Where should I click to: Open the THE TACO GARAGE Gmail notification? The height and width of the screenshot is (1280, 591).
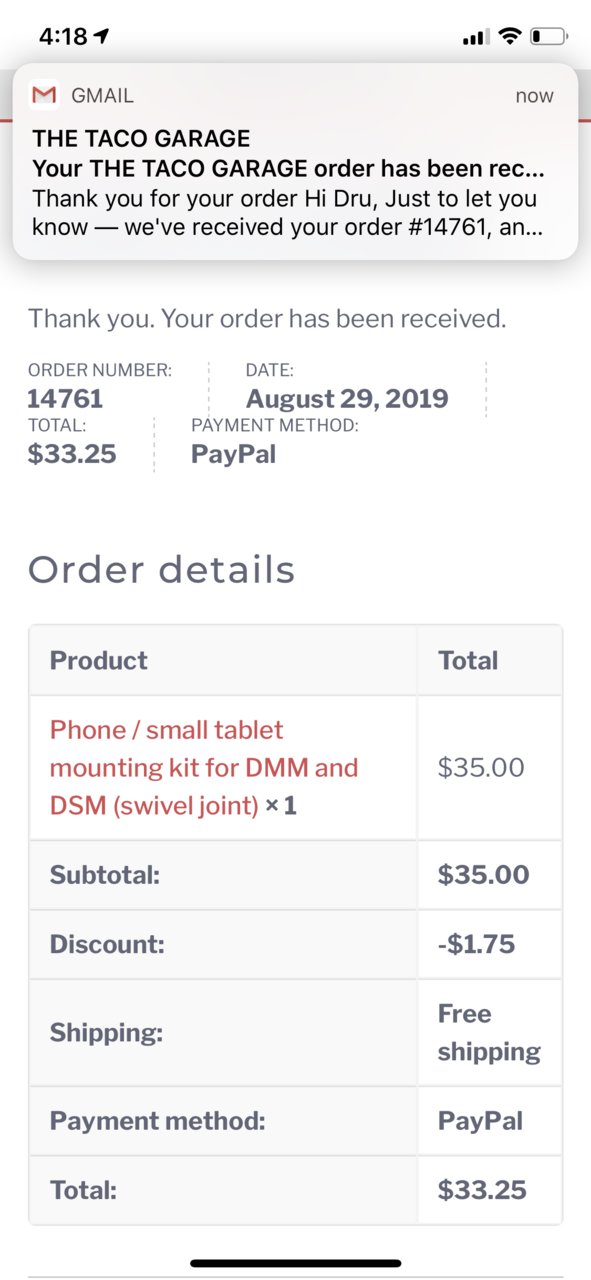[295, 162]
